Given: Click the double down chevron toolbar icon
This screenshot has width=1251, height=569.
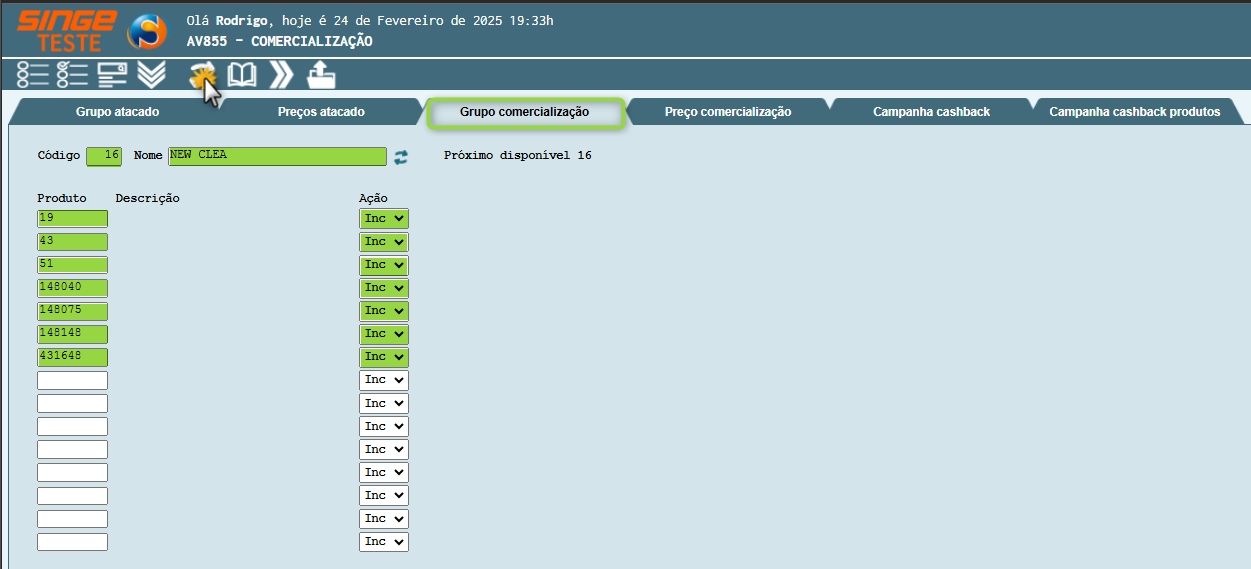Looking at the screenshot, I should tap(151, 75).
